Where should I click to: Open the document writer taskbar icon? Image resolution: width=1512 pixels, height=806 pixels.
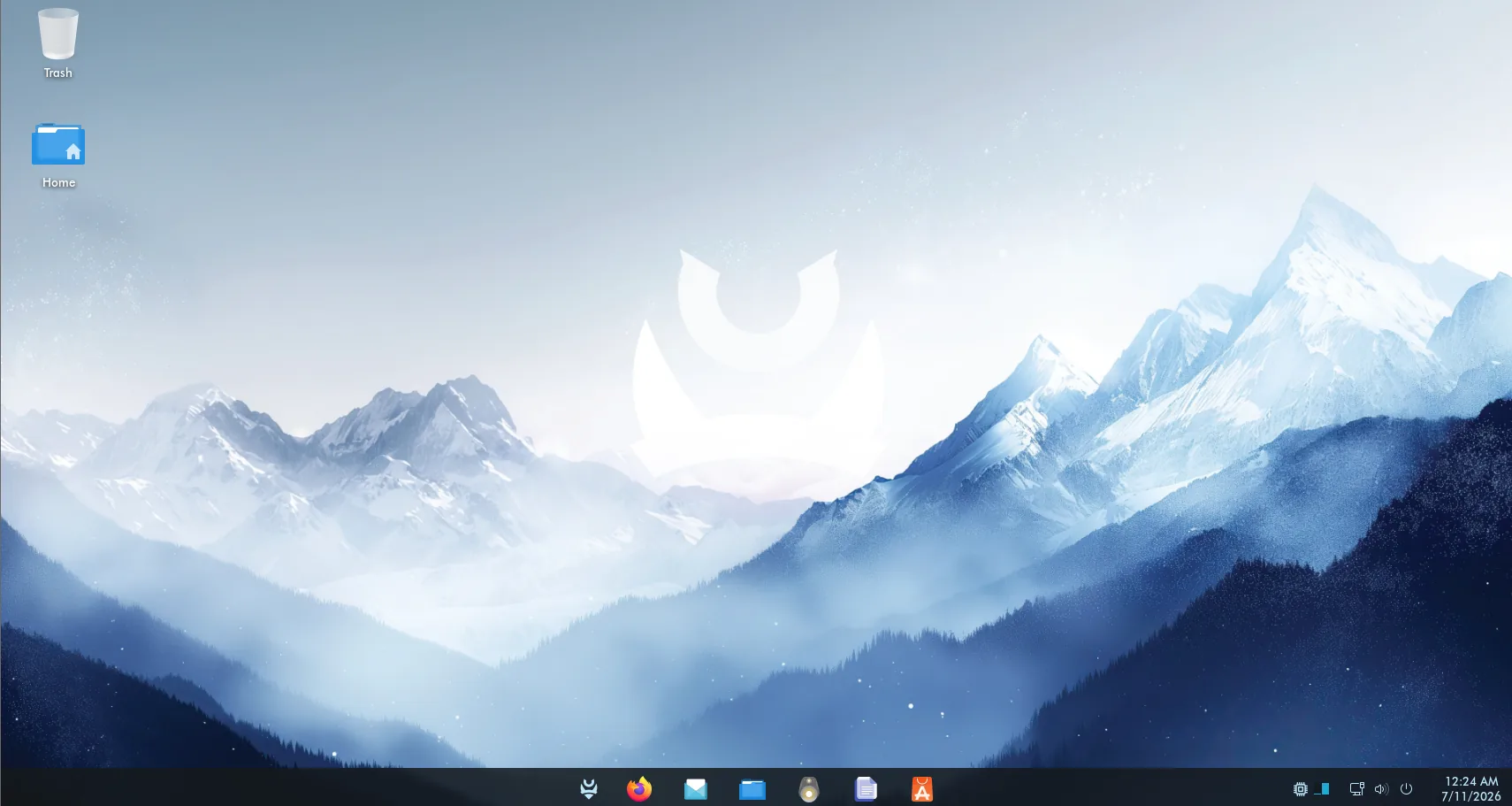(866, 788)
